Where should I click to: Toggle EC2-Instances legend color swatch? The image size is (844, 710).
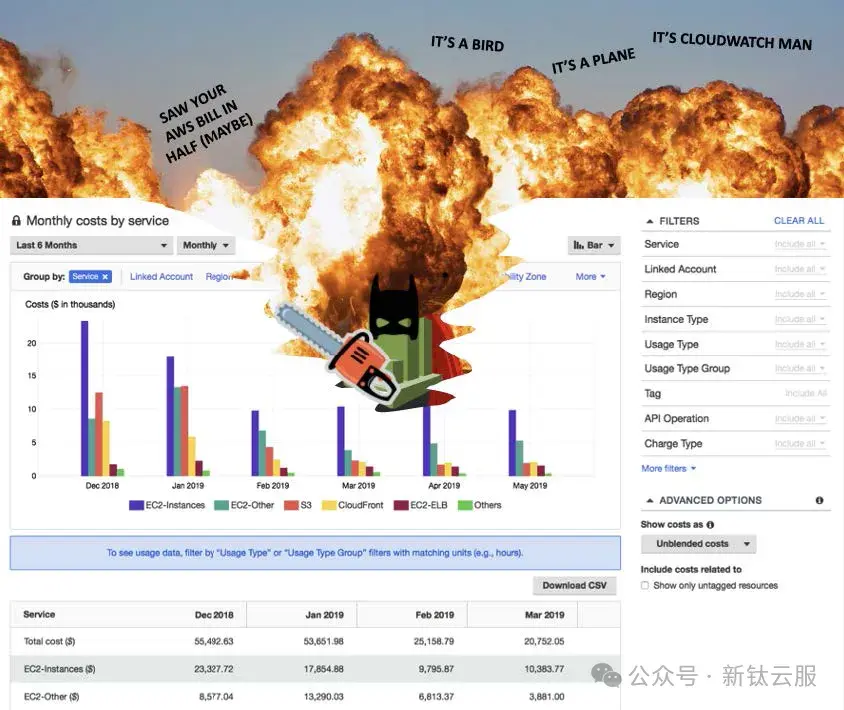(136, 505)
